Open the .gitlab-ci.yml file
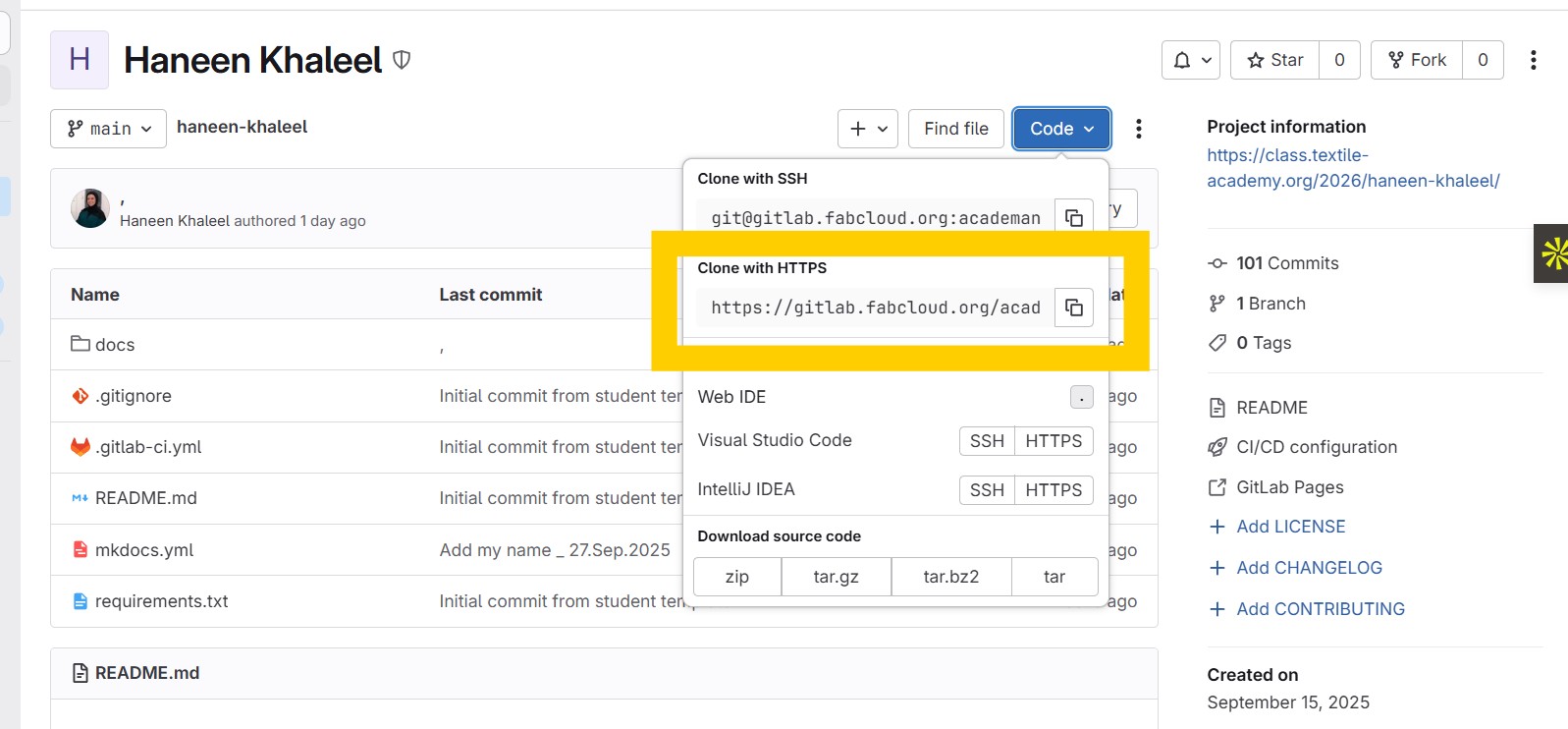This screenshot has width=1568, height=729. click(147, 447)
